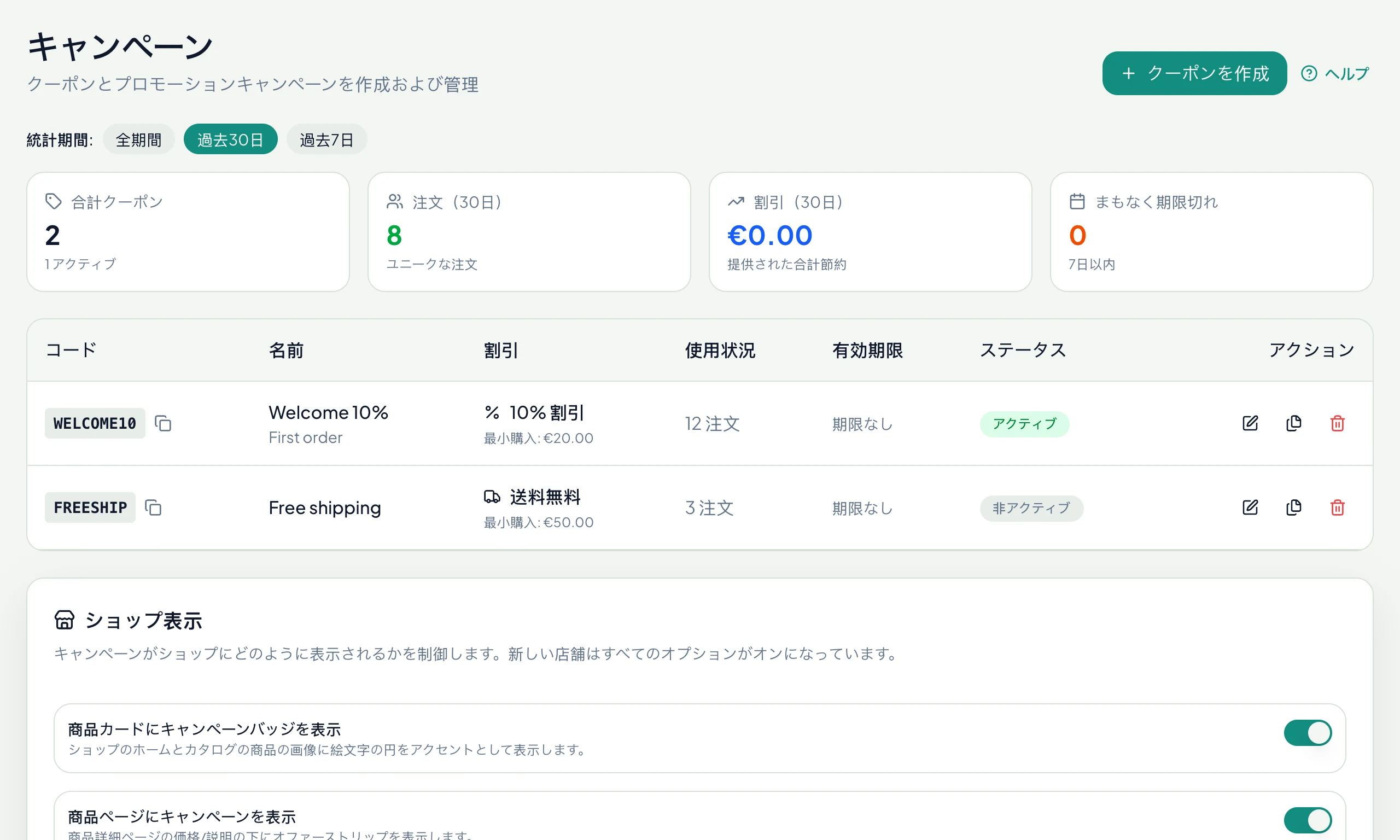The width and height of the screenshot is (1400, 840).
Task: Copy the FREESHIP coupon code
Action: pos(153,507)
